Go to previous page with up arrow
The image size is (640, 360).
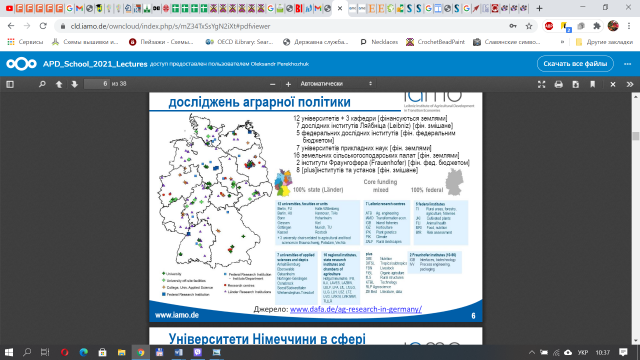(59, 84)
